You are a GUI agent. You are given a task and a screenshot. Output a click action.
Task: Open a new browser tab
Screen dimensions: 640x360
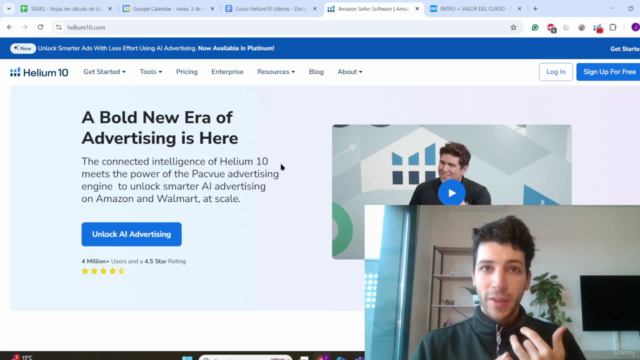[x=535, y=9]
